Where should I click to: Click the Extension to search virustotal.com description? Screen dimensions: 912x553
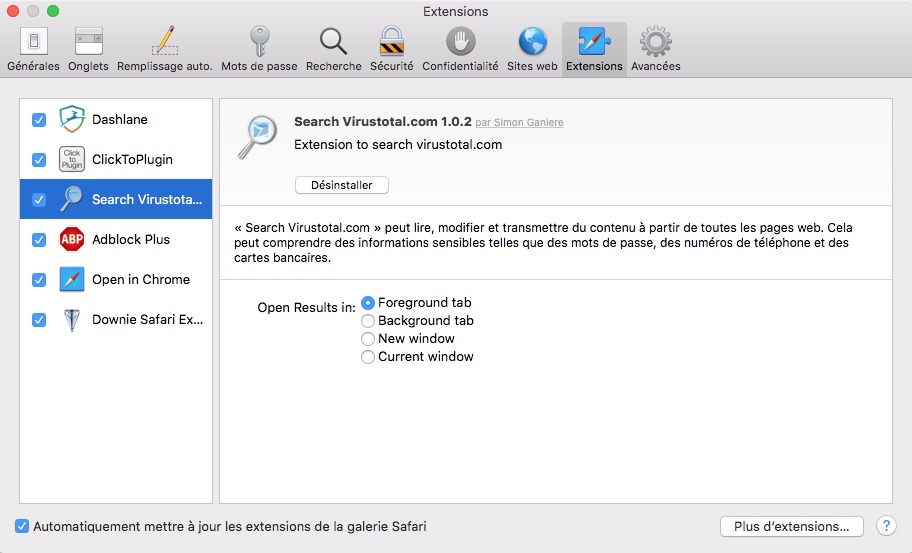398,144
